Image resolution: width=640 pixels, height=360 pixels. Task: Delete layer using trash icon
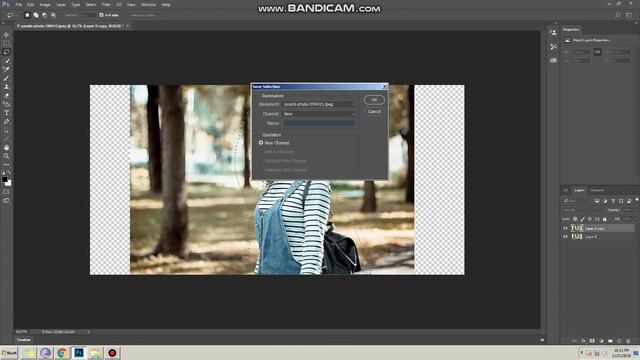coord(628,341)
